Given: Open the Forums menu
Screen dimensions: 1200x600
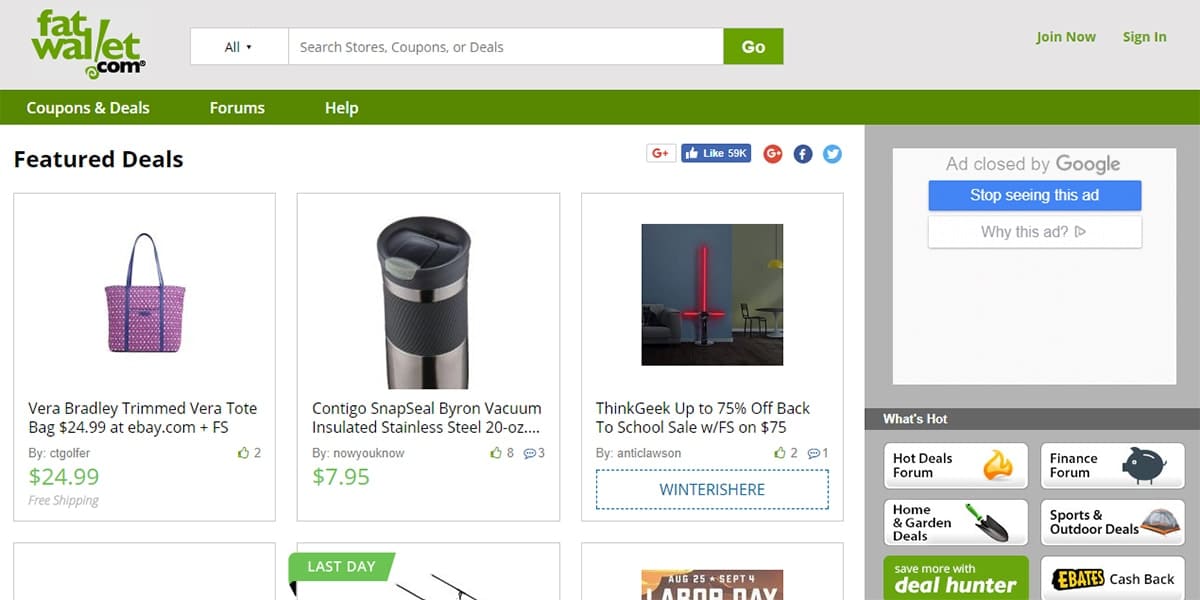Looking at the screenshot, I should (237, 108).
